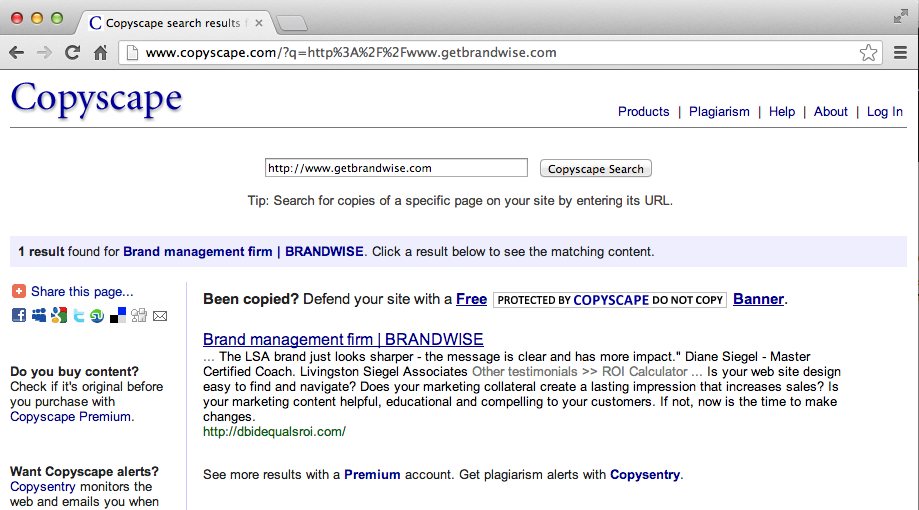Screen dimensions: 919x510
Task: Click 'Want Copyscape alerts?' heading
Action: (x=84, y=471)
